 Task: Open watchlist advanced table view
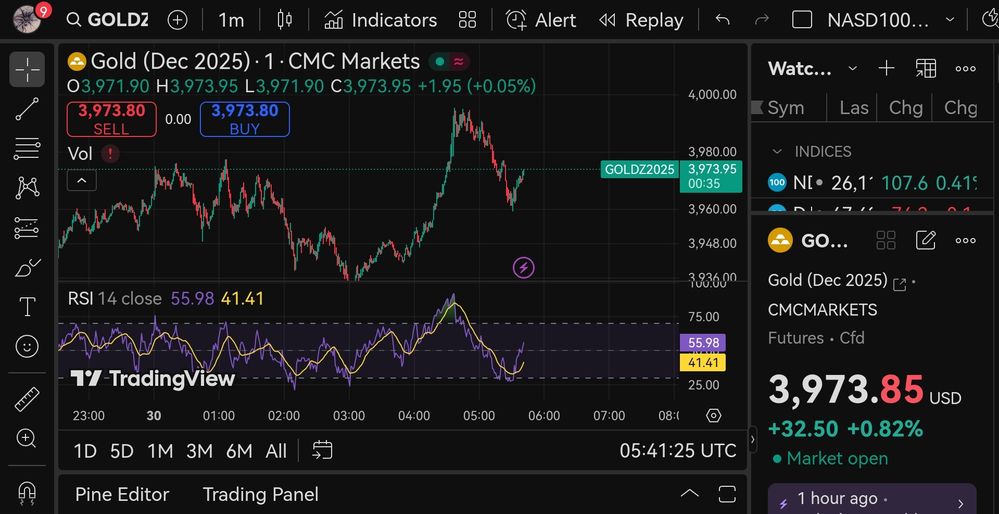[x=925, y=68]
